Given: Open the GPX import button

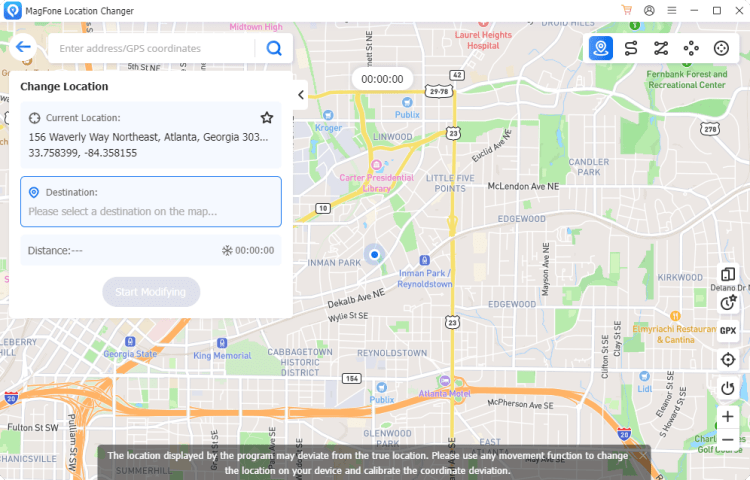Looking at the screenshot, I should point(728,331).
